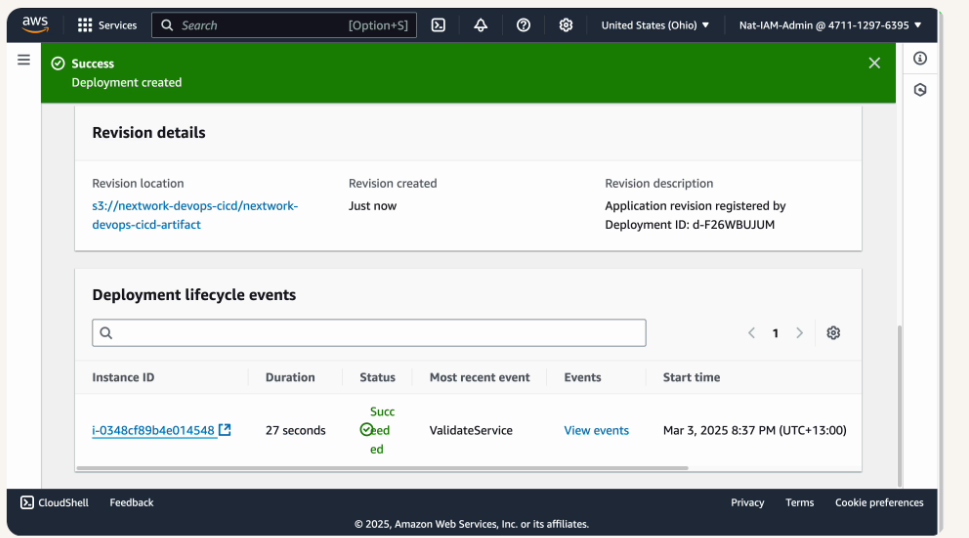Launch CloudShell from the top bar icon

(x=438, y=25)
